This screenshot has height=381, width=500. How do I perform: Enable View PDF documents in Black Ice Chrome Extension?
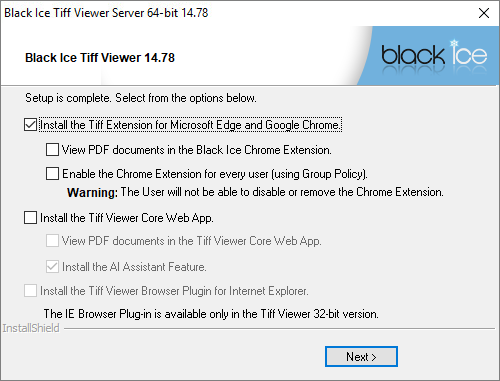(52, 150)
